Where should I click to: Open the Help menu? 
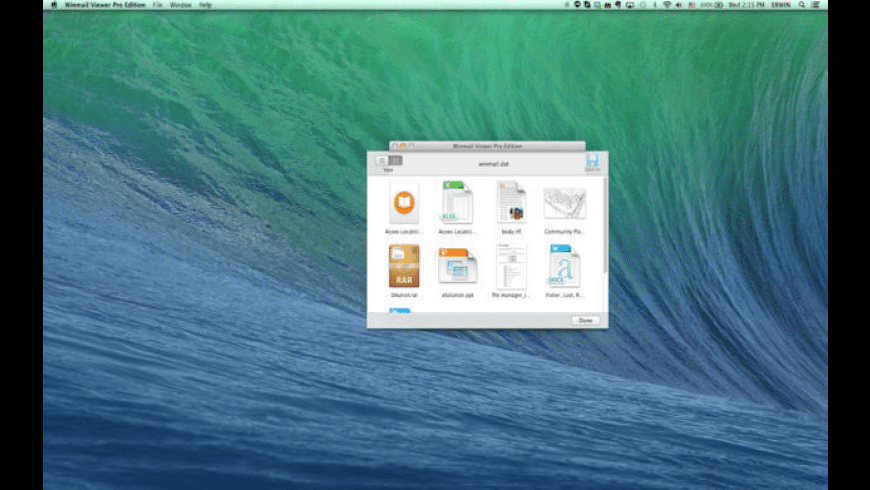pos(205,5)
